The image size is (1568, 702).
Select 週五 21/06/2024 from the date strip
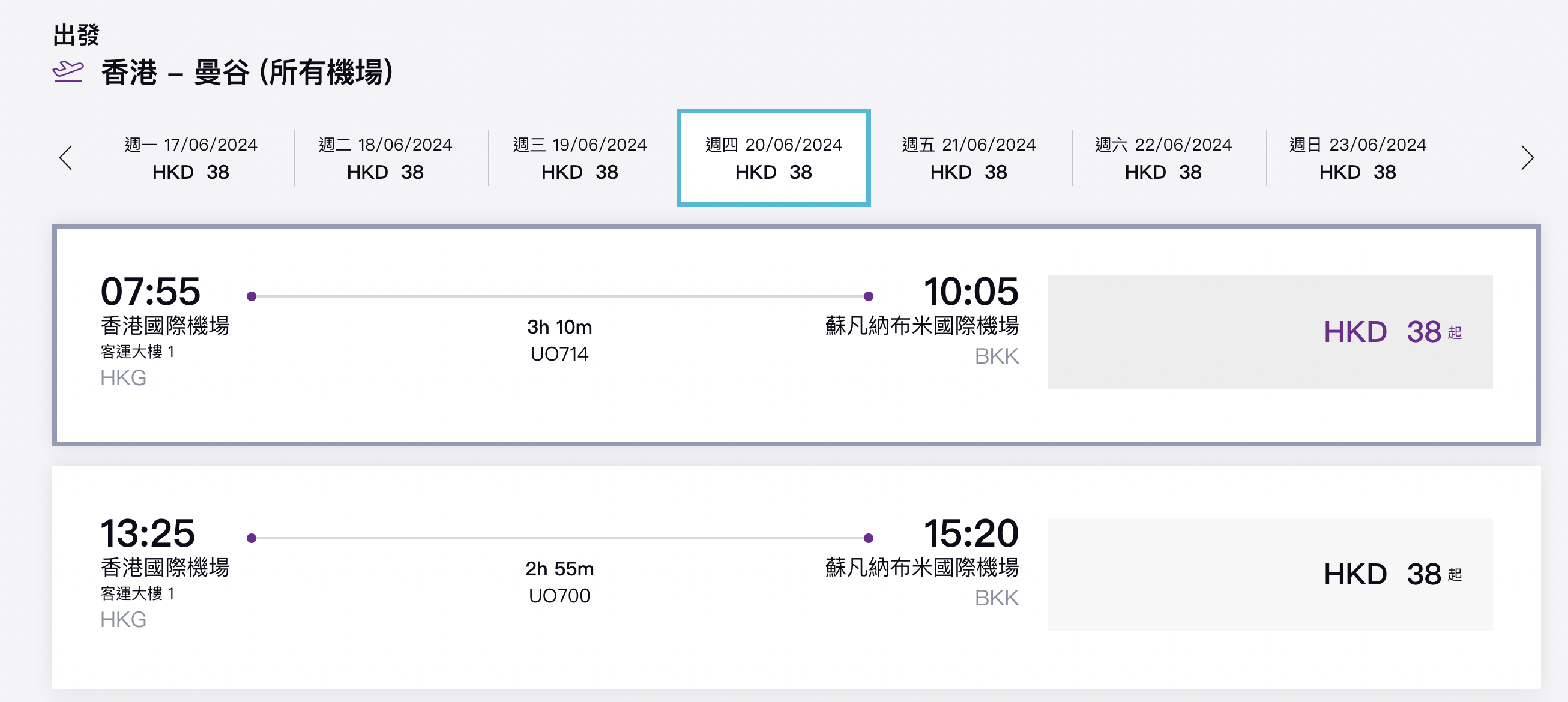968,158
